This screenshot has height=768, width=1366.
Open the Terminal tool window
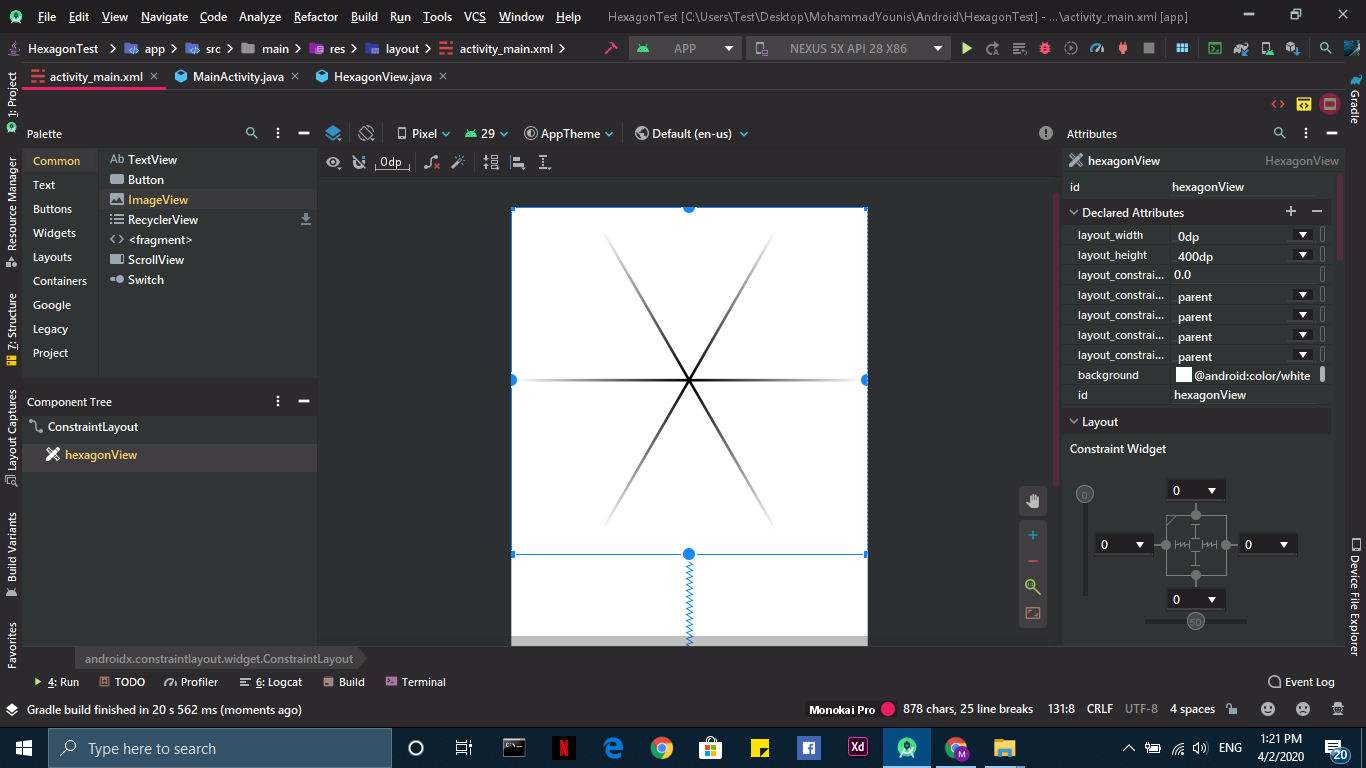tap(415, 682)
